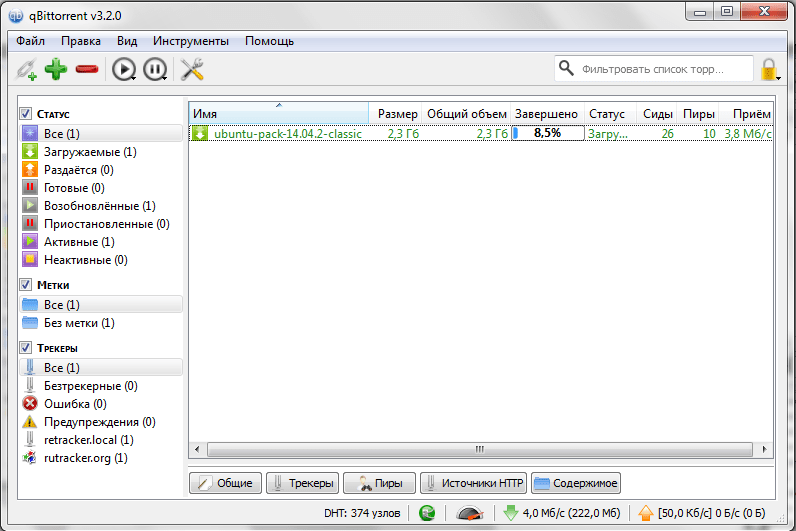The image size is (796, 531).
Task: Click the upload speed [50,0 Кб/с] indicator
Action: coord(702,513)
